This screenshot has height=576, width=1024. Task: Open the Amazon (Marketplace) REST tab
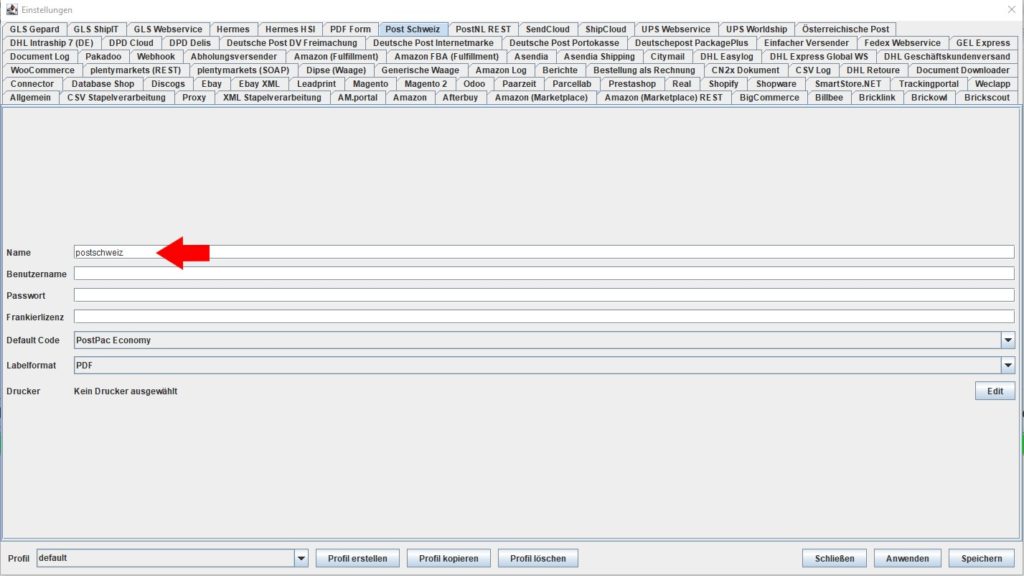coord(664,98)
